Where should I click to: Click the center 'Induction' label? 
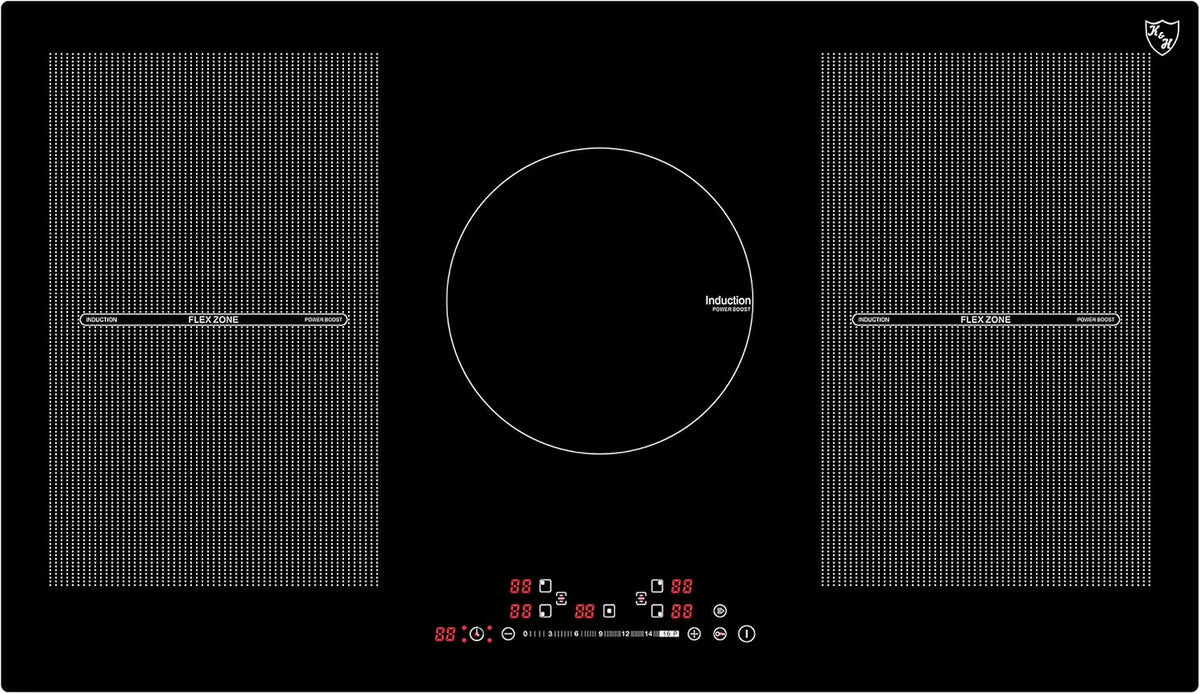[x=728, y=300]
